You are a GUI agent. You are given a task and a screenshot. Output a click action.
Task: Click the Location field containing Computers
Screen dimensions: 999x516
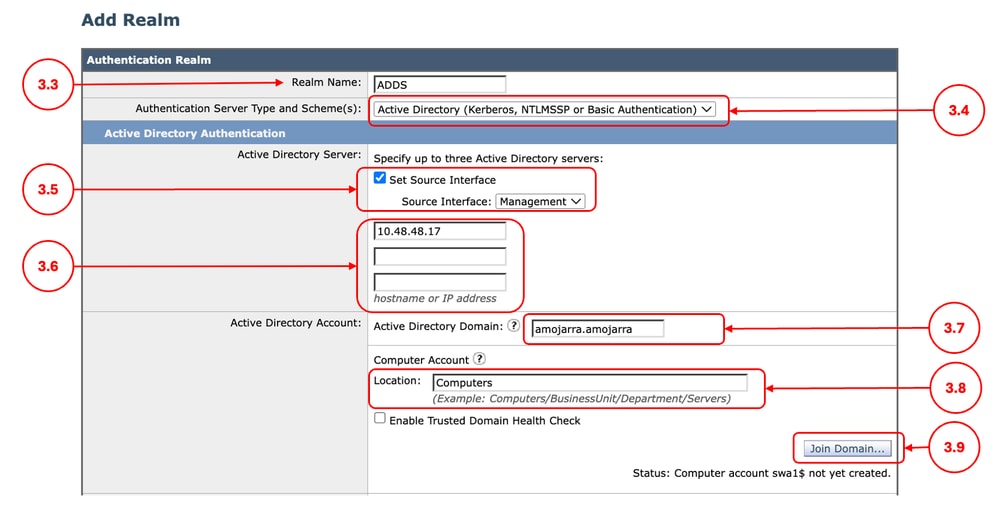[590, 382]
